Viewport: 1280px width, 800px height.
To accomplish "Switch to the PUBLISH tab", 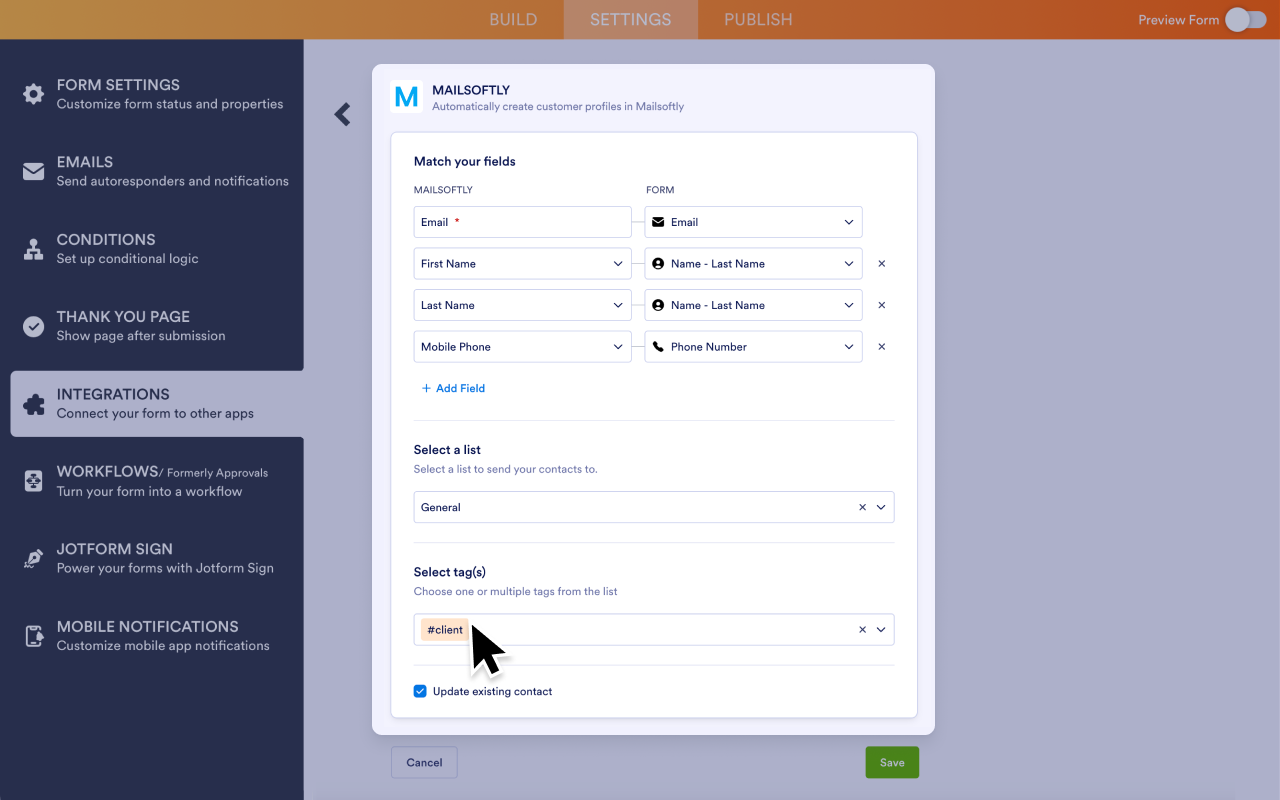I will [757, 19].
